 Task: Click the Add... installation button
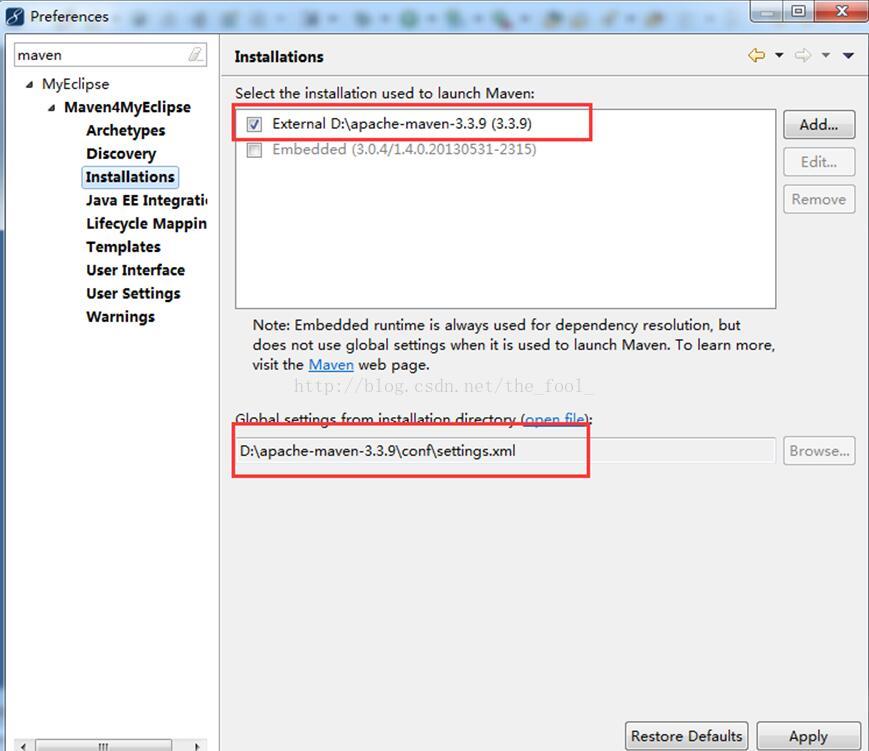coord(819,125)
